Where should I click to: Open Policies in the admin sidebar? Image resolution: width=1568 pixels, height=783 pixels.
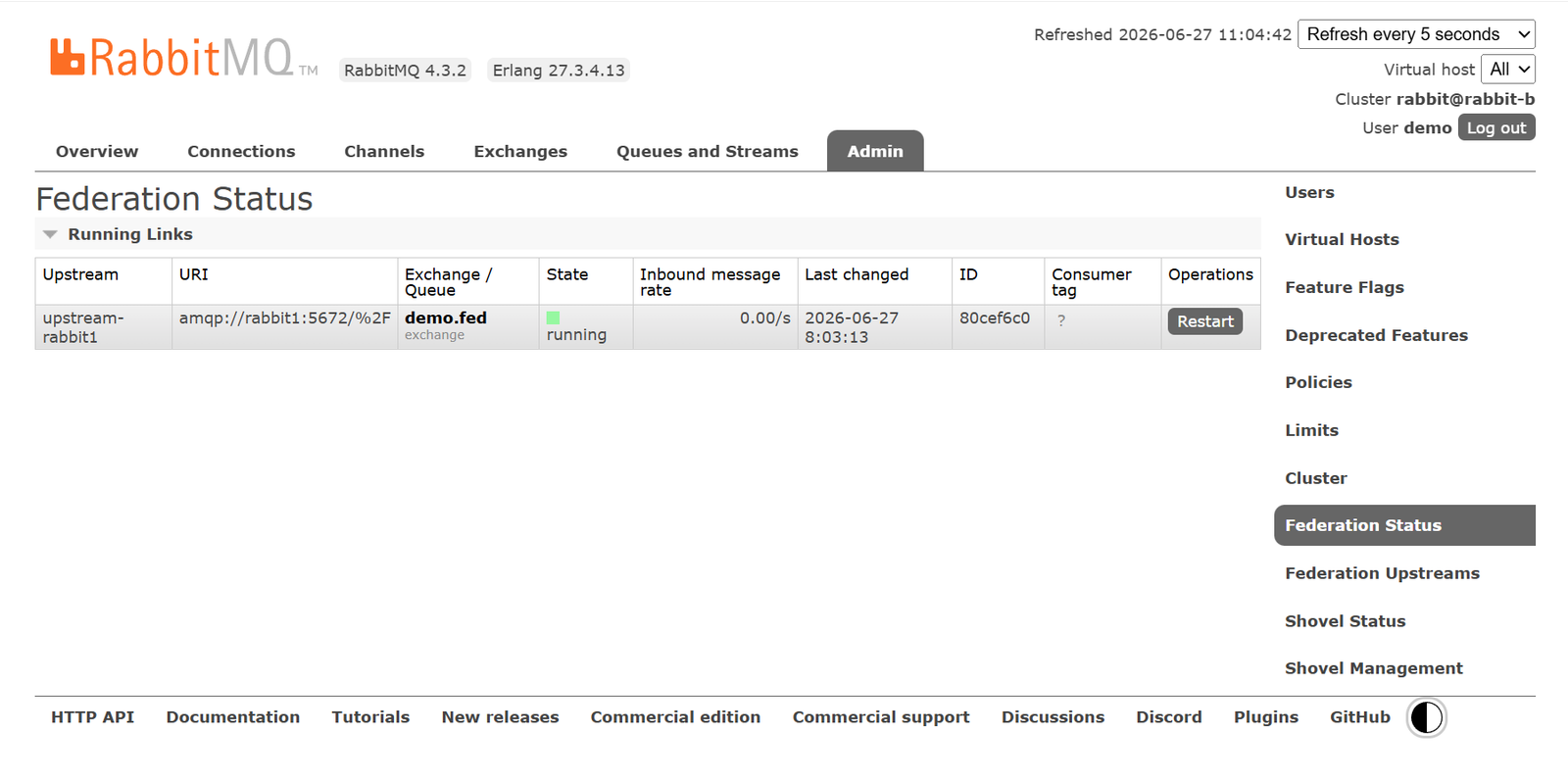point(1318,382)
